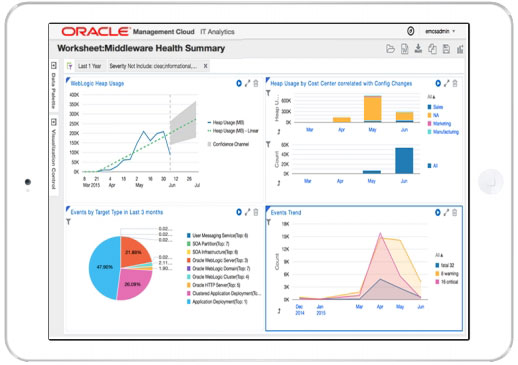This screenshot has width=518, height=365.
Task: Open Heap Usage by Cost Center title link
Action: coord(341,83)
